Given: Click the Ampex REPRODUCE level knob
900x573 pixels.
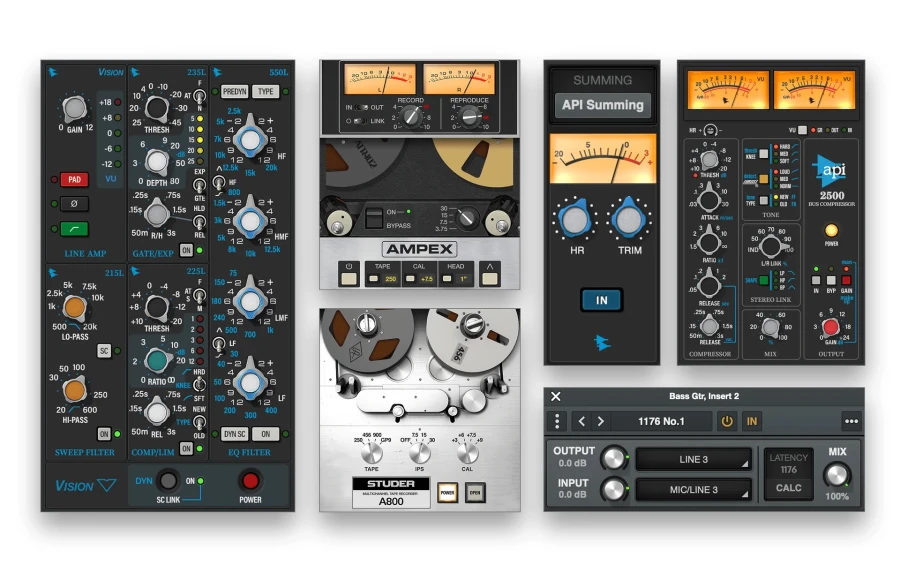Looking at the screenshot, I should tap(470, 117).
